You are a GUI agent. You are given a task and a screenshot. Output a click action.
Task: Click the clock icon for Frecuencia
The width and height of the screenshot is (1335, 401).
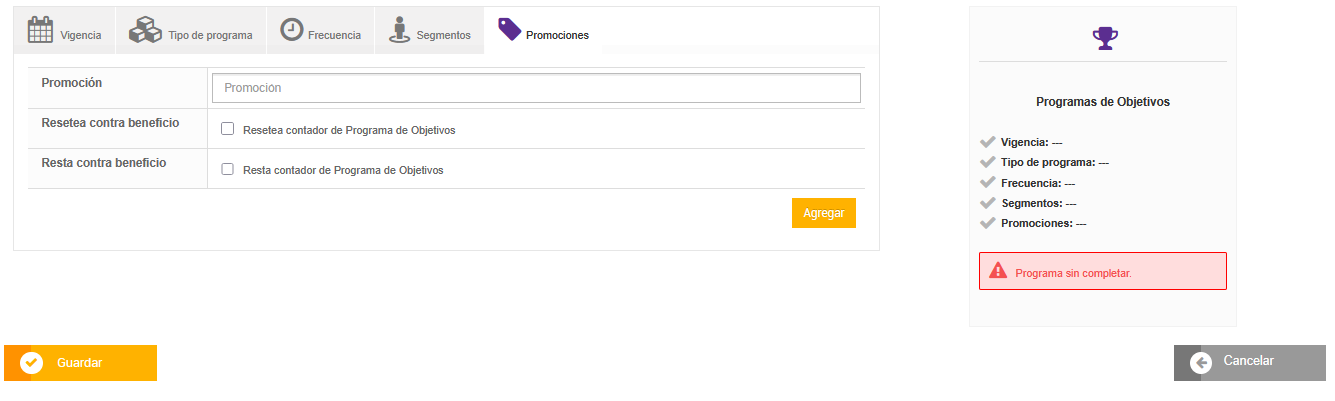click(x=292, y=30)
